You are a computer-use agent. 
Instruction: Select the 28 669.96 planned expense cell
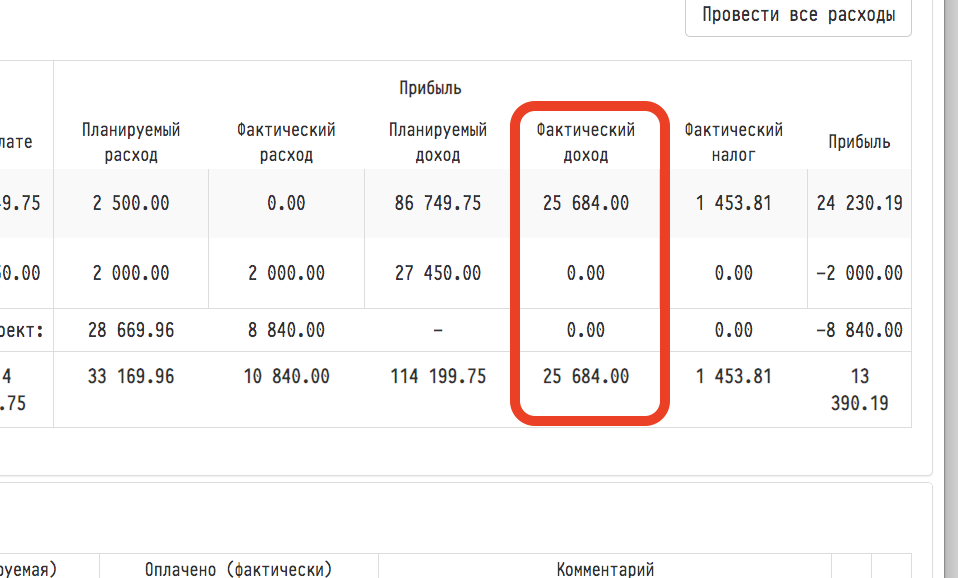[x=131, y=330]
